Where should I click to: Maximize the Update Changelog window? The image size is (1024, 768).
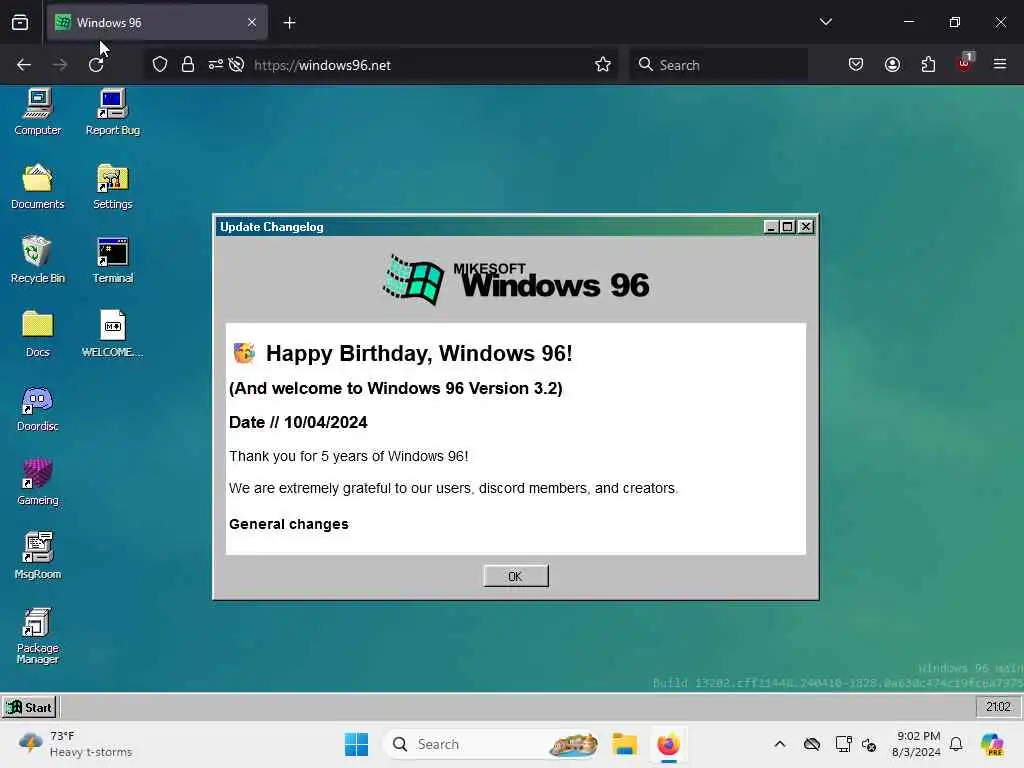click(x=788, y=227)
